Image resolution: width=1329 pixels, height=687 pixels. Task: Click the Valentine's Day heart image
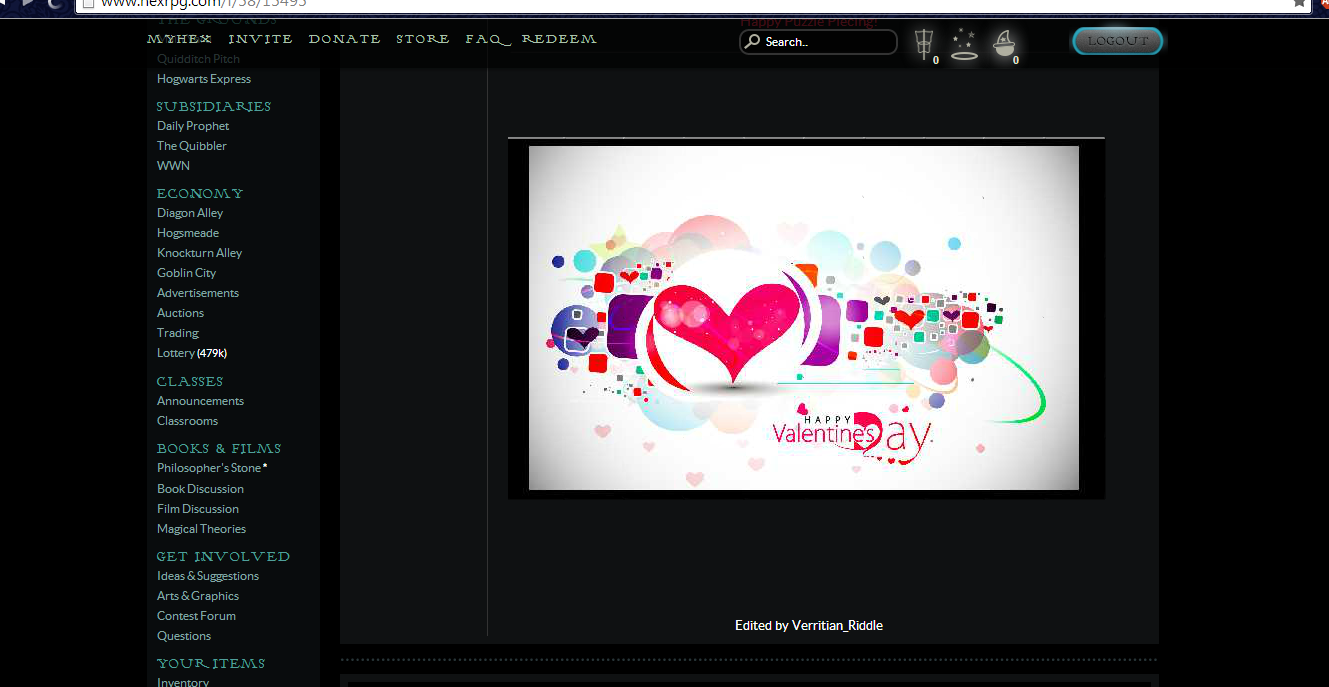804,318
